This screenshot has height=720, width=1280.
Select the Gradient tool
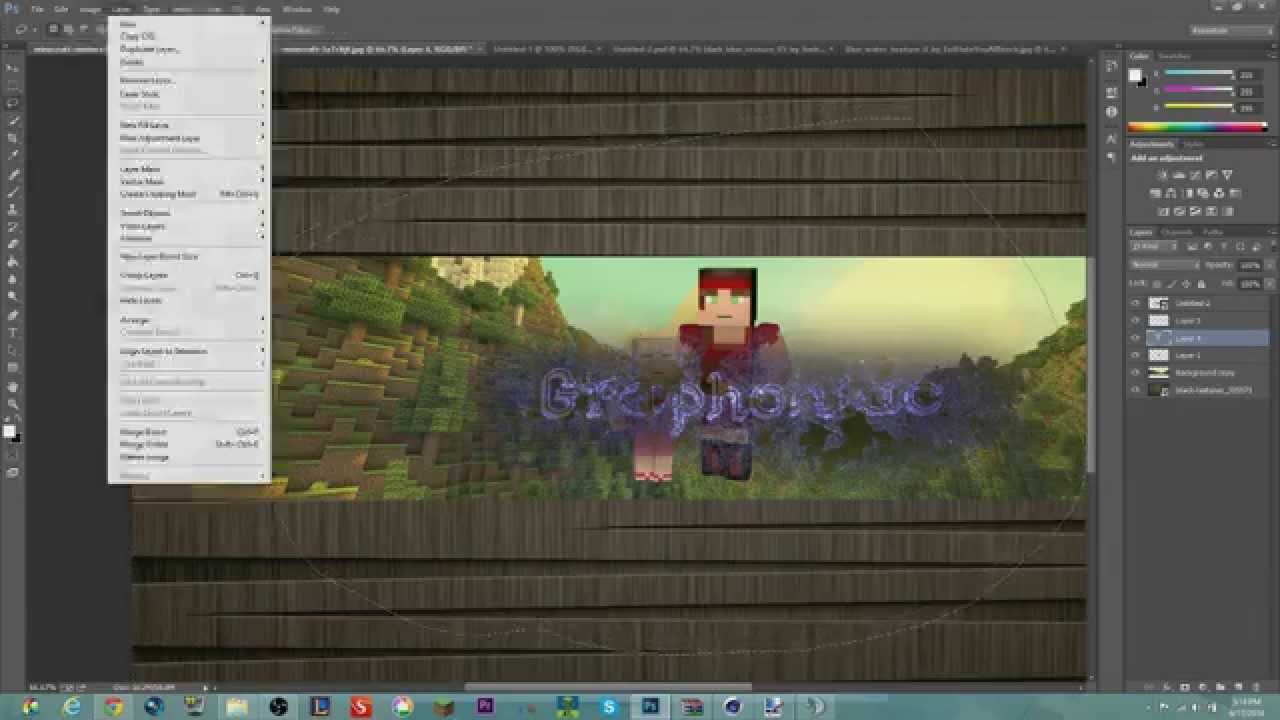(13, 261)
